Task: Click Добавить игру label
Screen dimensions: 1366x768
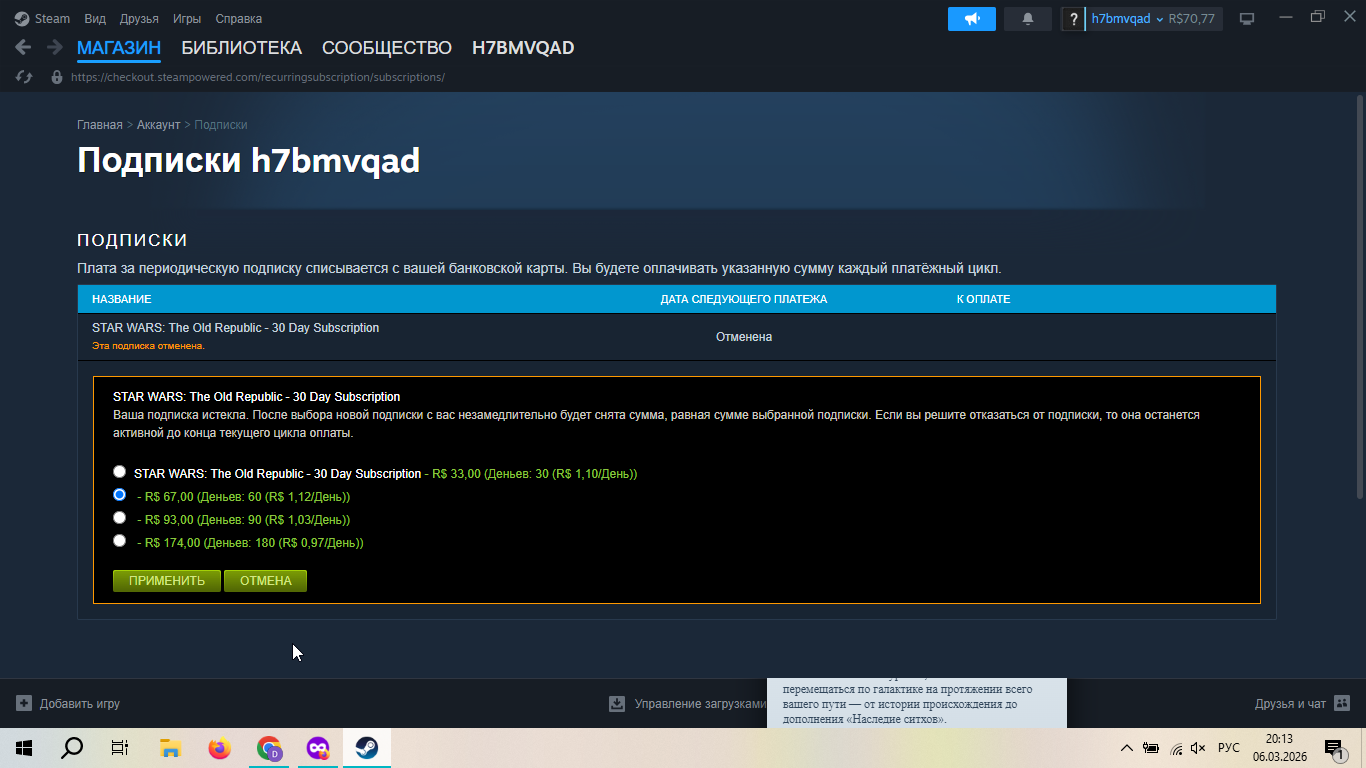Action: (x=80, y=704)
